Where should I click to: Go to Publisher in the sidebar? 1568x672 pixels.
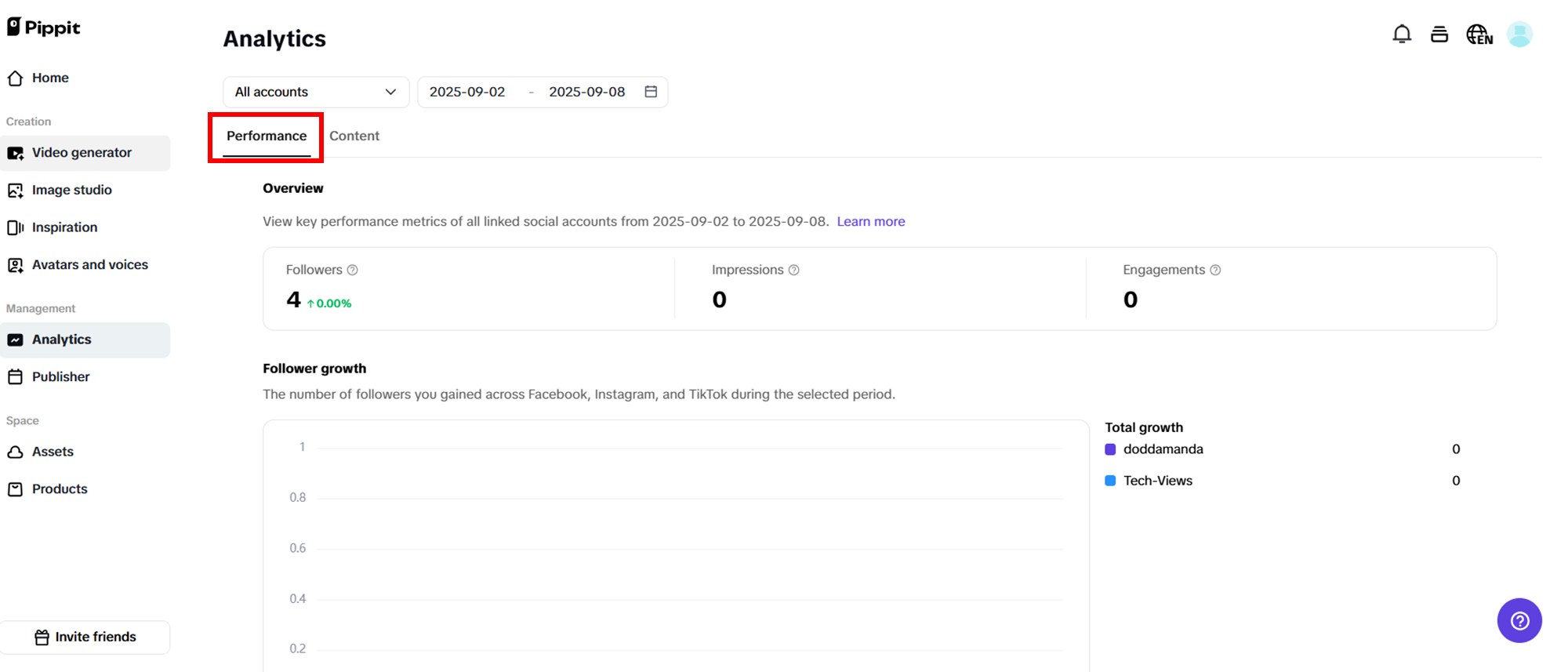(60, 377)
